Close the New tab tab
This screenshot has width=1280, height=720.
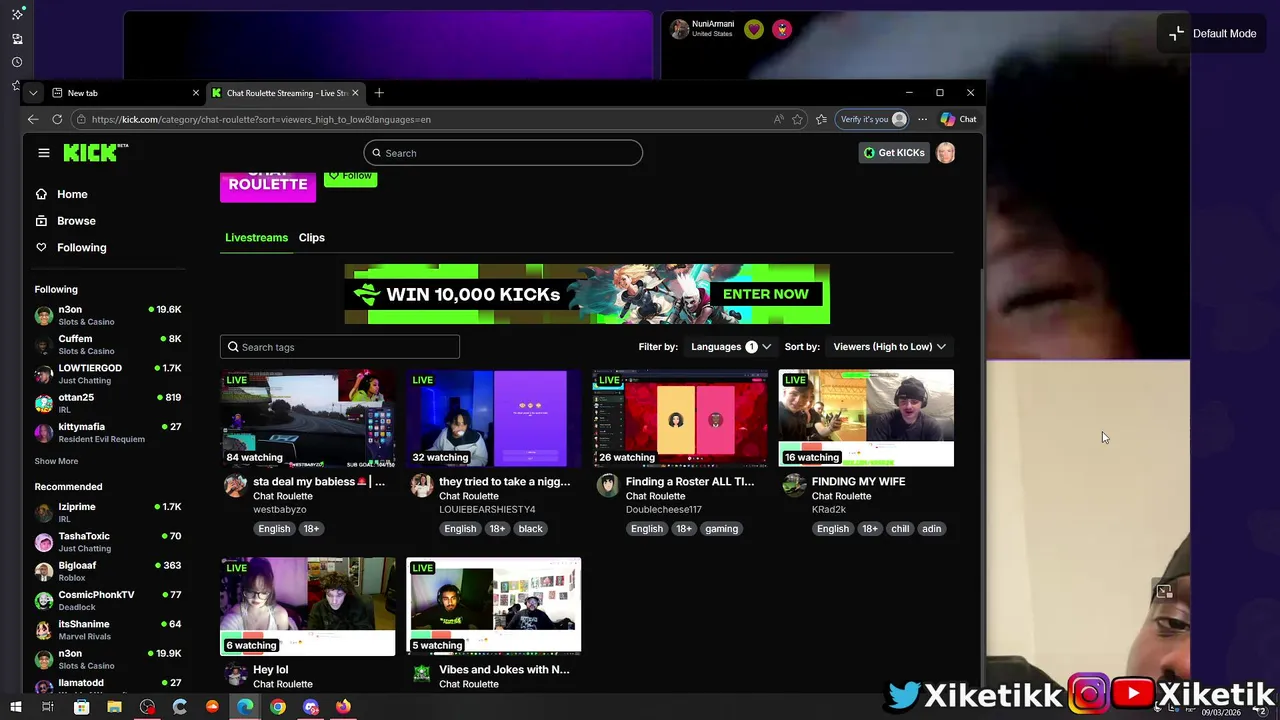196,93
